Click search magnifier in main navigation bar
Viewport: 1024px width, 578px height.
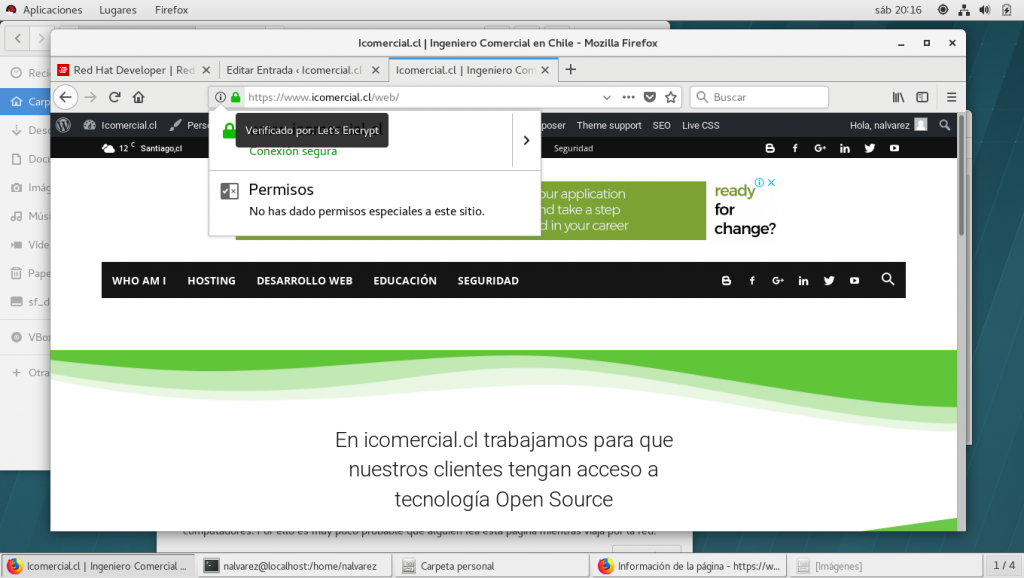pos(888,280)
